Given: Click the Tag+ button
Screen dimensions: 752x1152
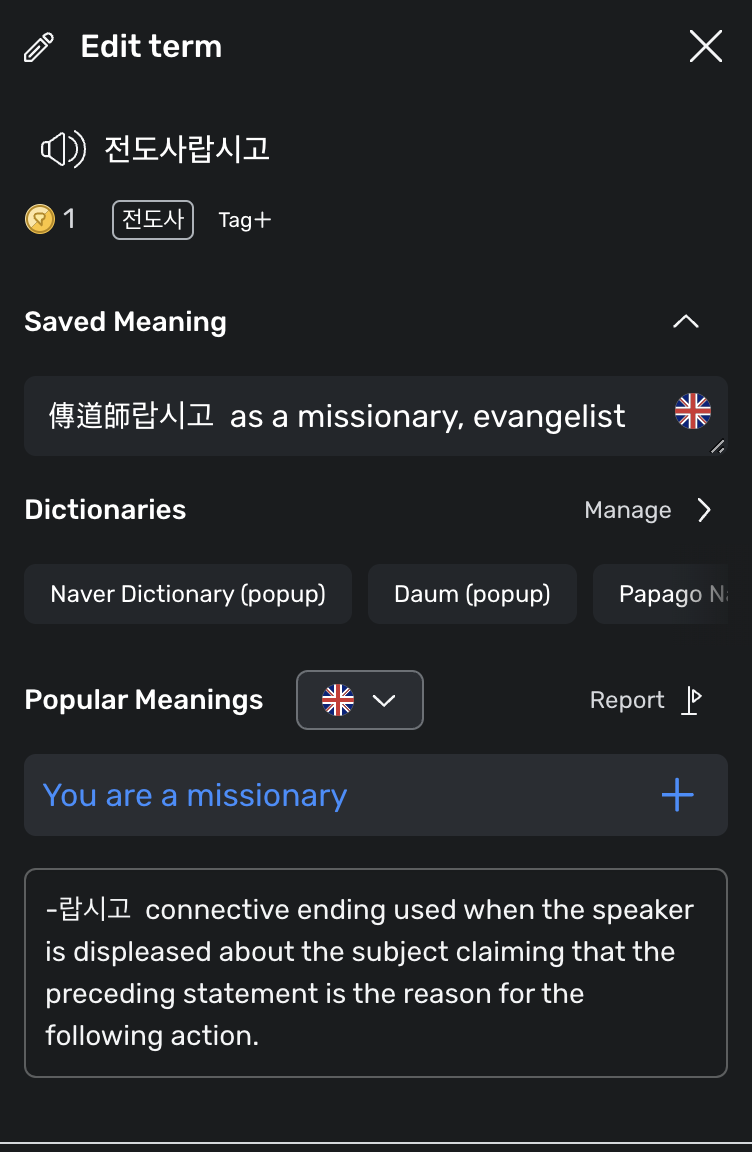Looking at the screenshot, I should (245, 220).
